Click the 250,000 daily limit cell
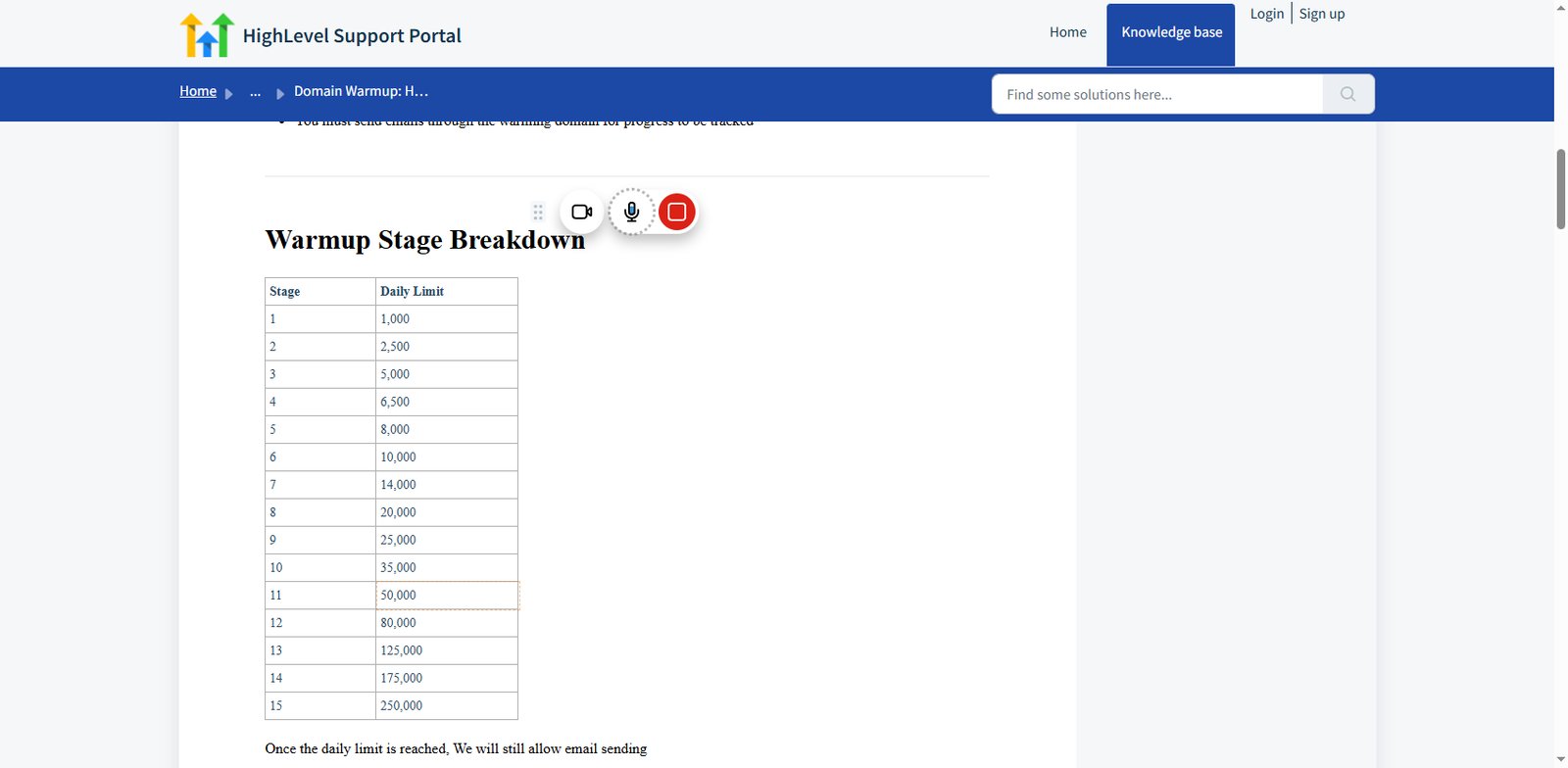 pos(447,705)
